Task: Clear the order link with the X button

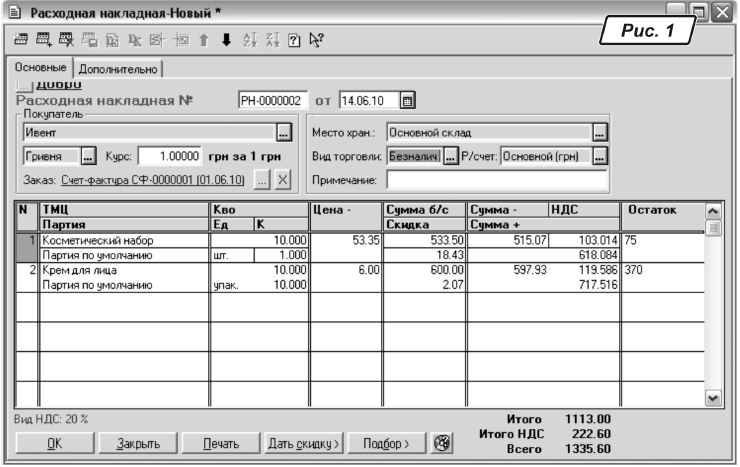Action: 282,180
